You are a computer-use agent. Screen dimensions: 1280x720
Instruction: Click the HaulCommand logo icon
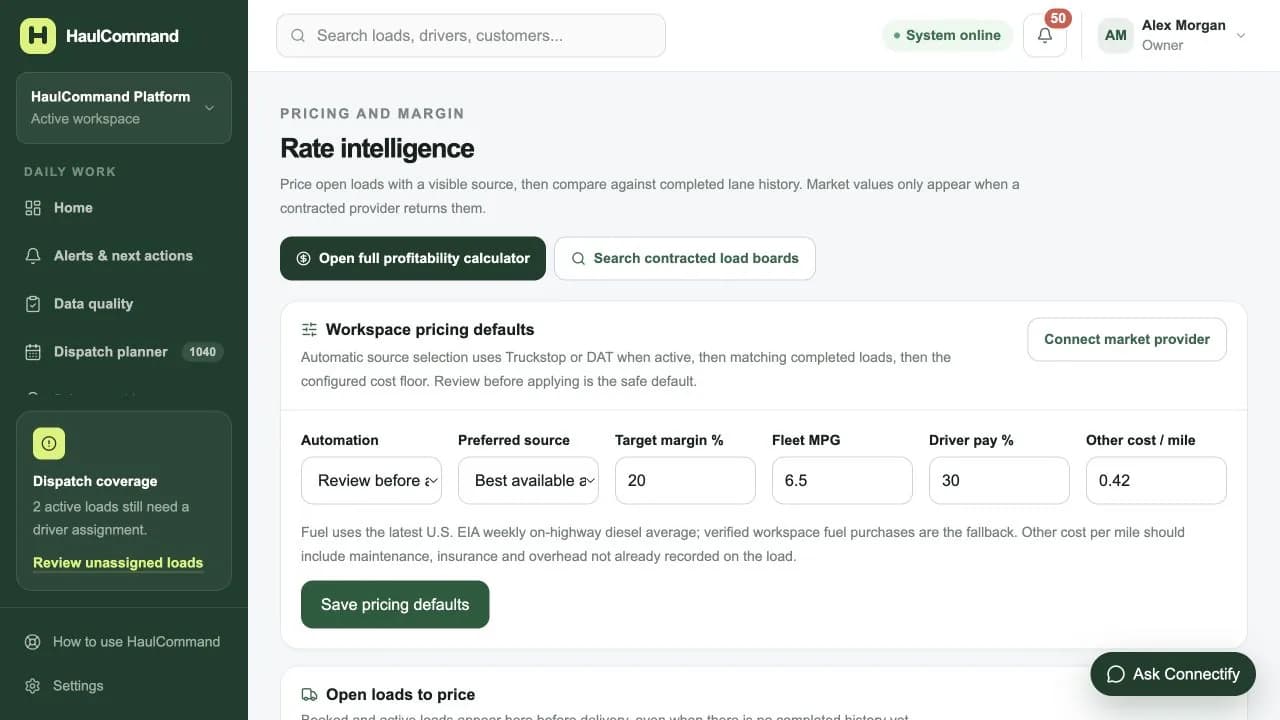coord(38,36)
